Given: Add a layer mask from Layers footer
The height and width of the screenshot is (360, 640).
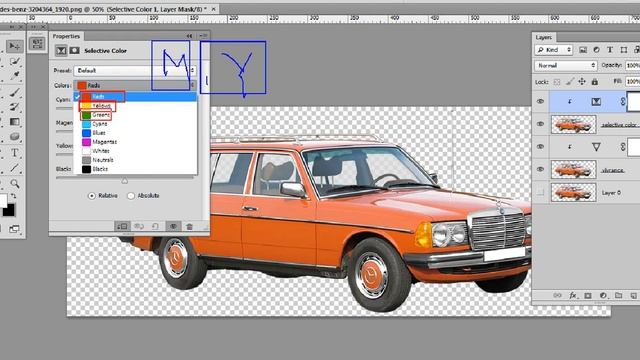Looking at the screenshot, I should point(588,296).
